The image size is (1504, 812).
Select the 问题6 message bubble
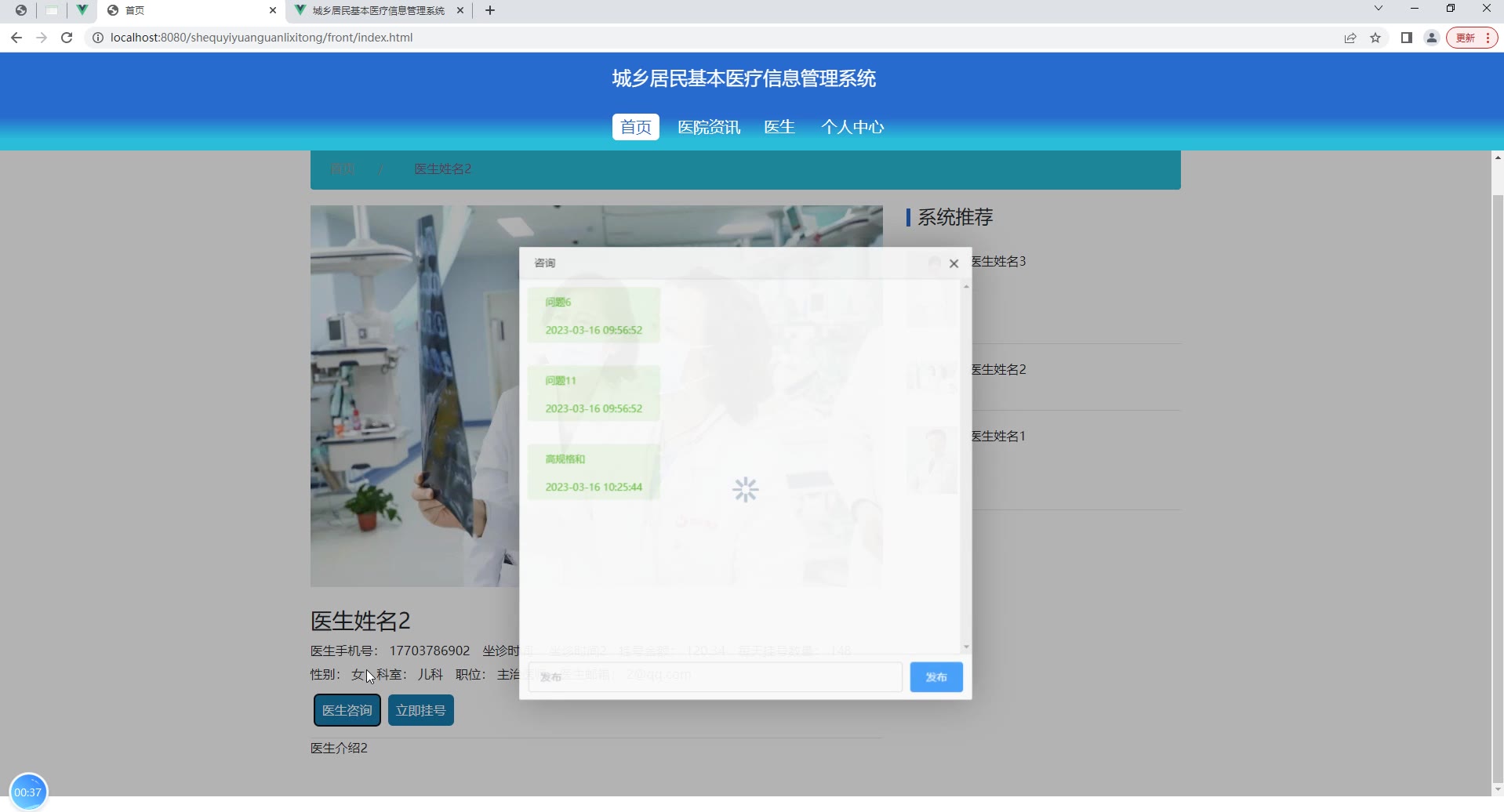point(594,315)
